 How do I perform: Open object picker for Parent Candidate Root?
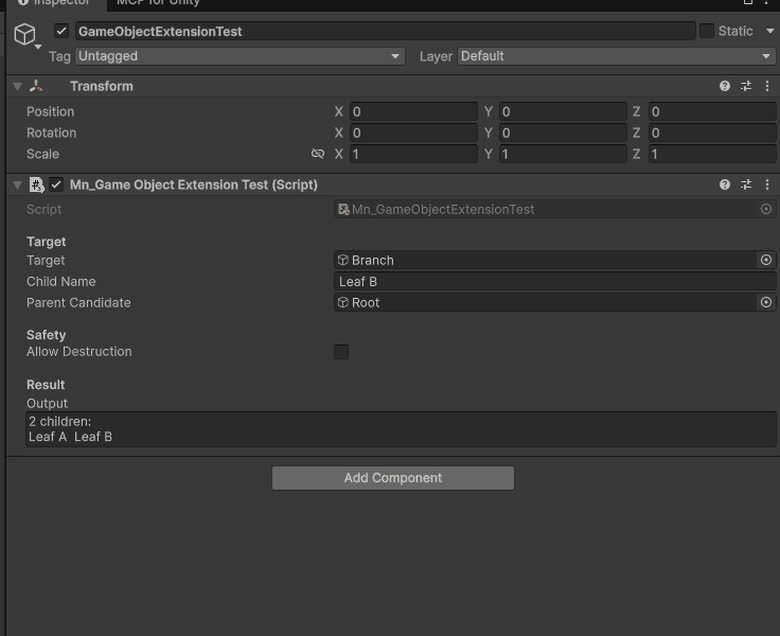point(766,302)
